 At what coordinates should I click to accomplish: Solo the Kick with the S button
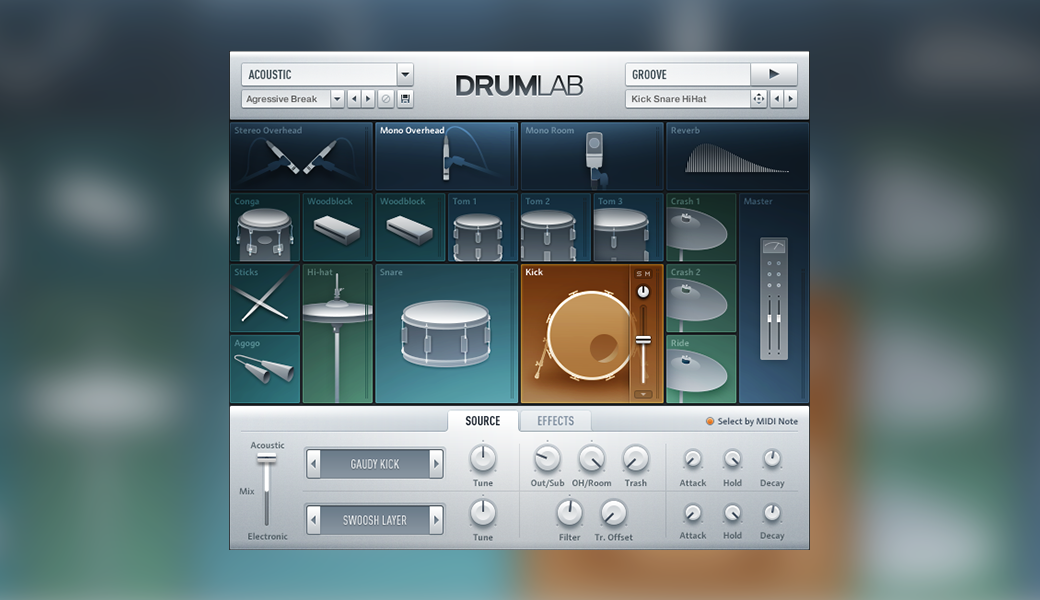pos(639,274)
